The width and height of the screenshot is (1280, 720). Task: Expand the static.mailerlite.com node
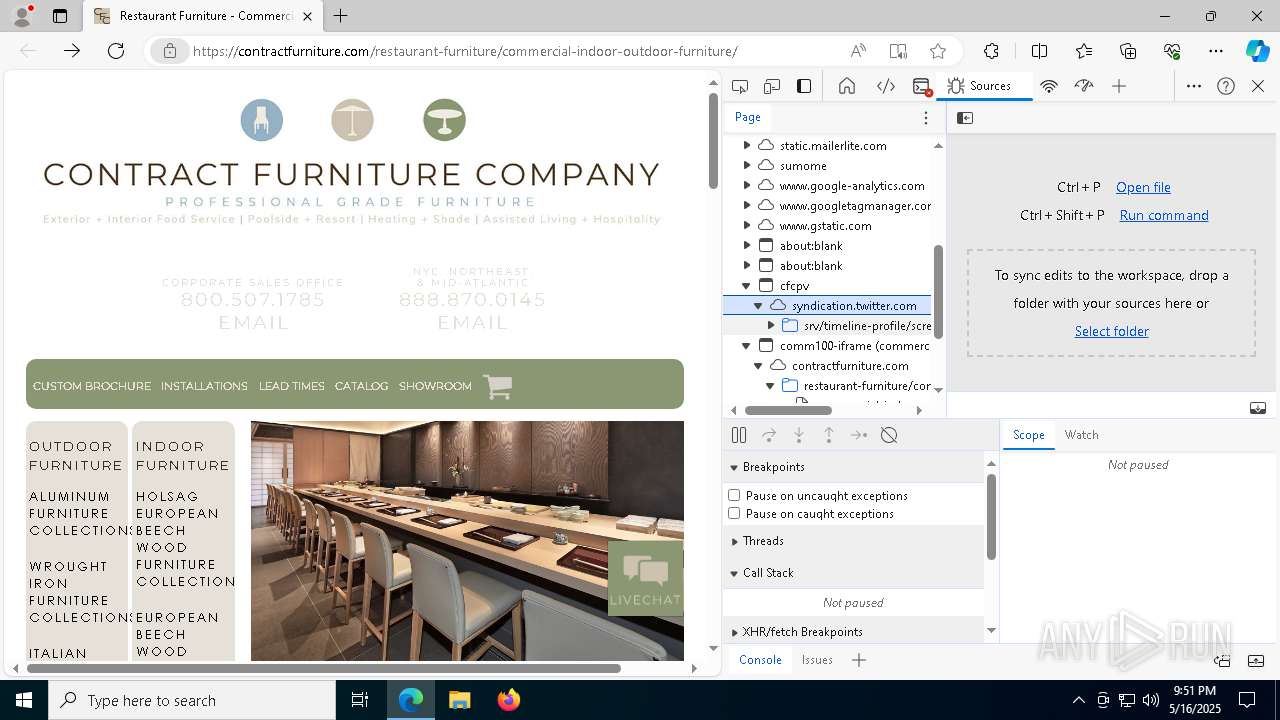click(x=747, y=146)
